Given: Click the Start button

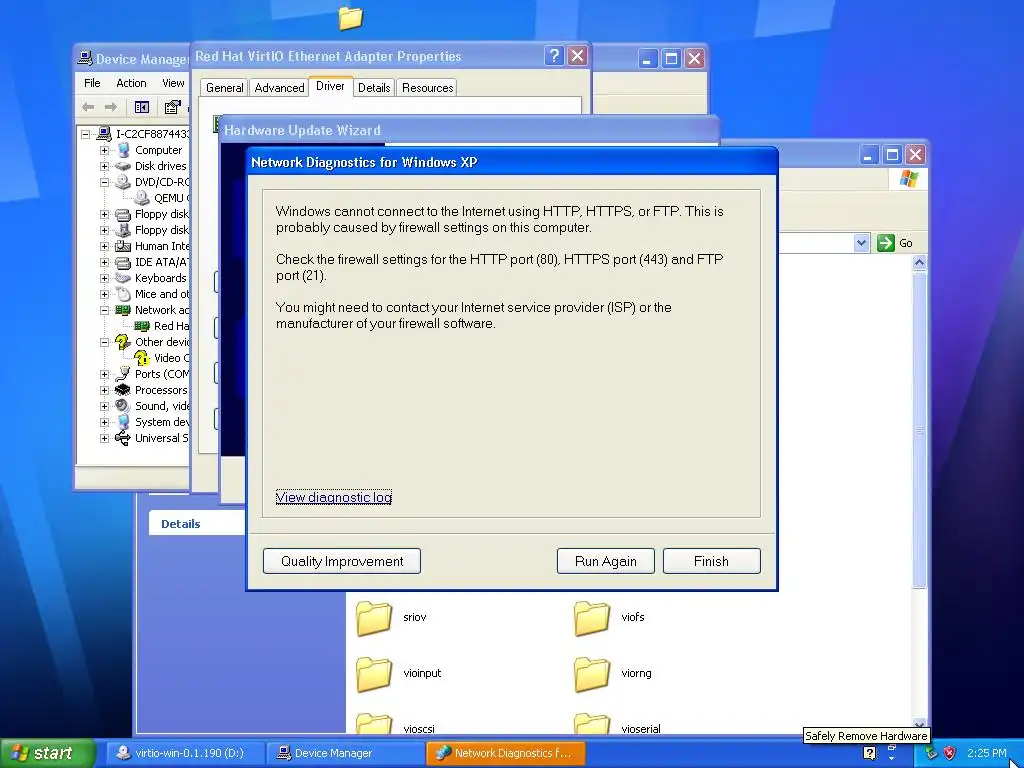Looking at the screenshot, I should coord(48,753).
